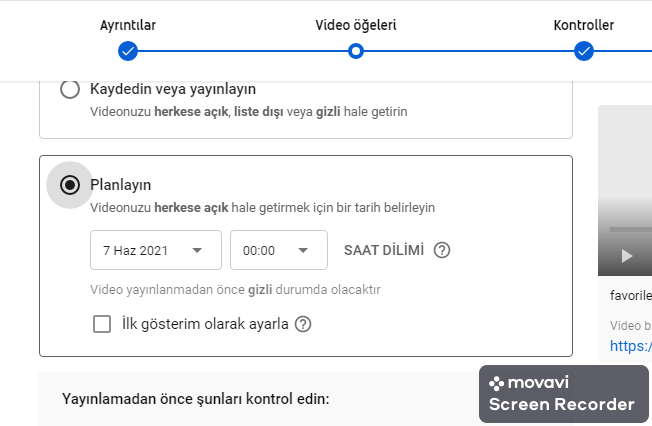
Task: Click the SAAT DİLİMİ button
Action: [x=384, y=250]
